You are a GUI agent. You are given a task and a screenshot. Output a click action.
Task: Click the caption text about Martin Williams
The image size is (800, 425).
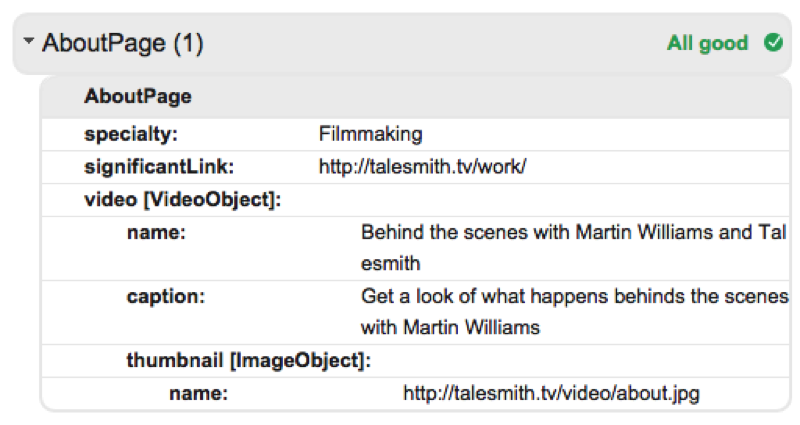pyautogui.click(x=574, y=312)
